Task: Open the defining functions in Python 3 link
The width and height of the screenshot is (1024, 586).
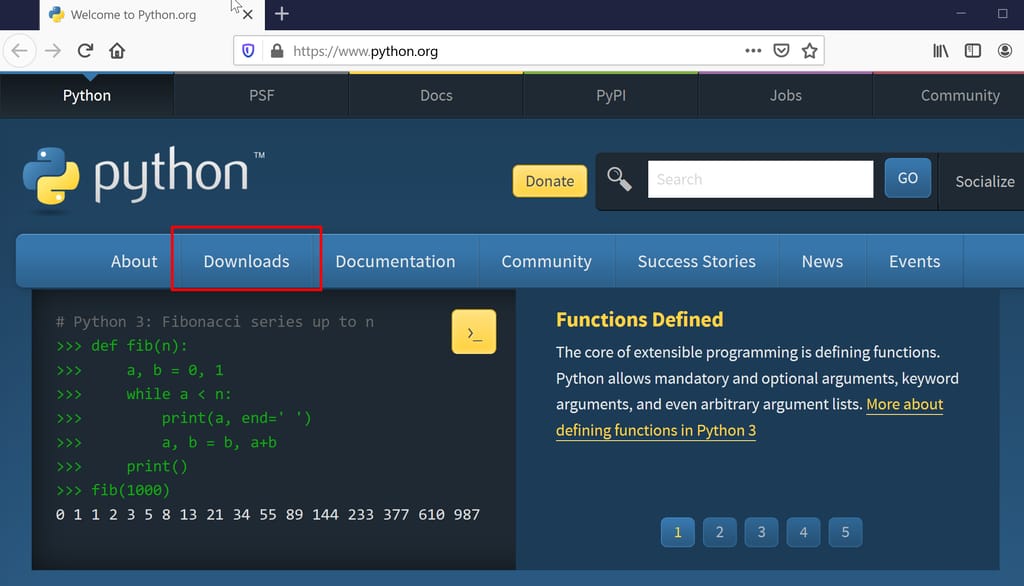Action: 655,430
